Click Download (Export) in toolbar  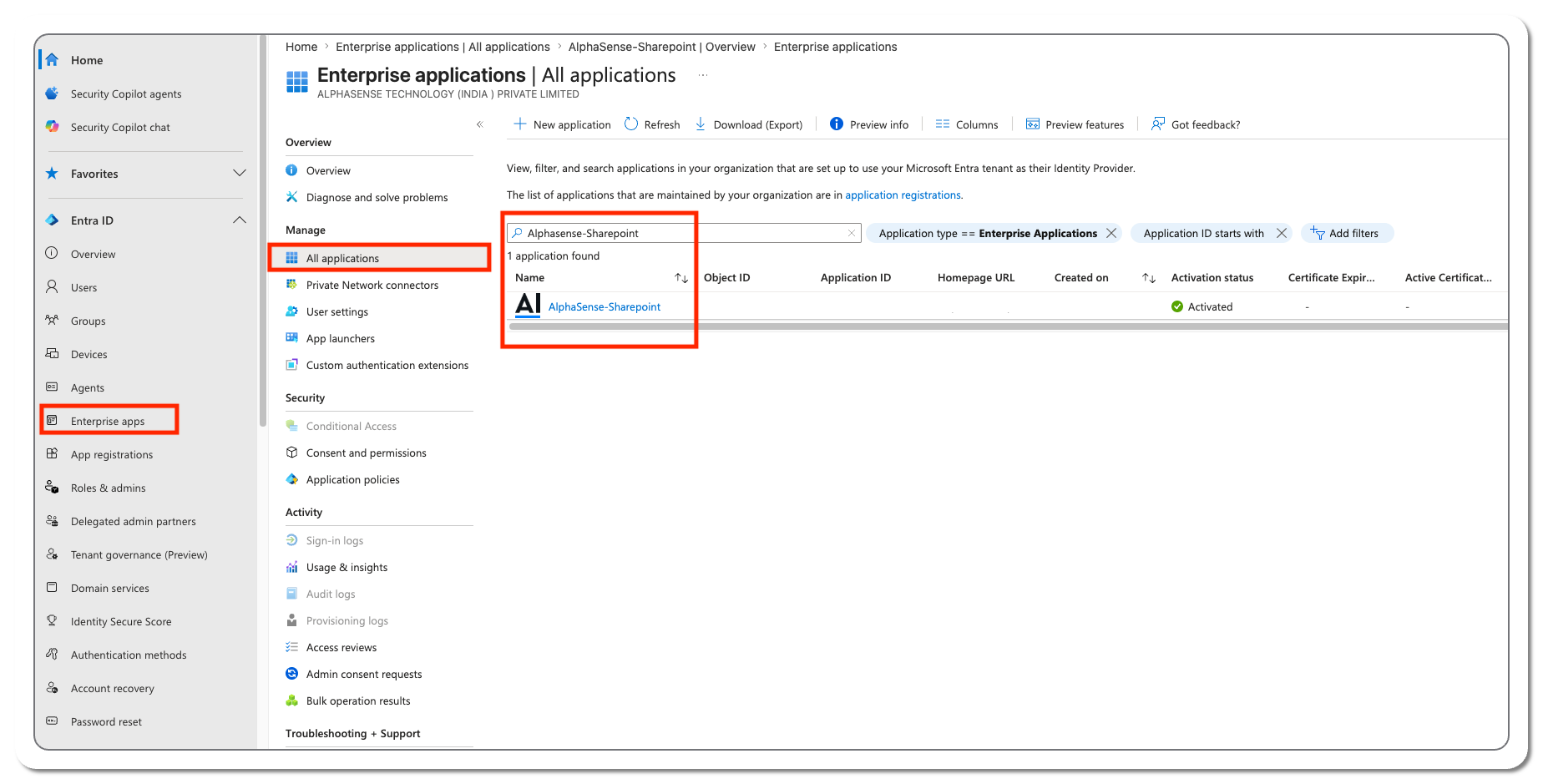point(748,124)
